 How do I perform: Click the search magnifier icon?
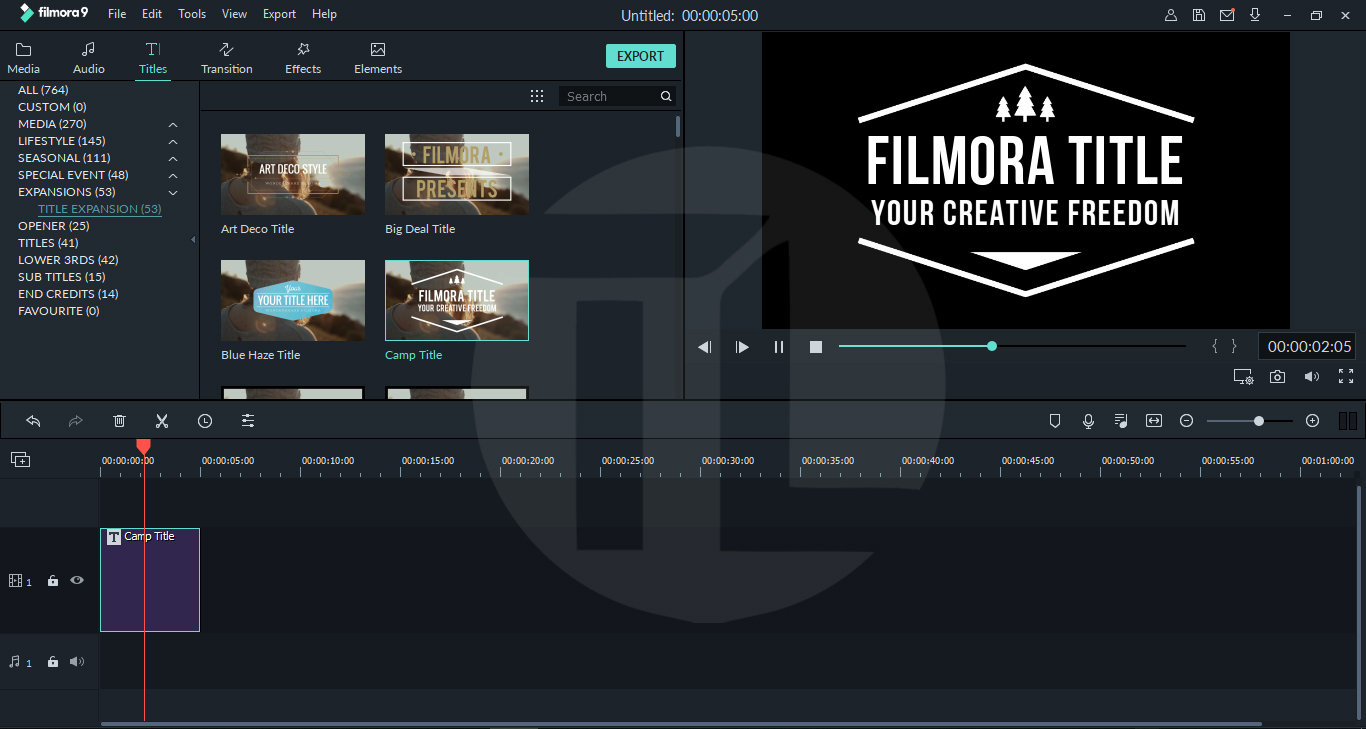(666, 96)
